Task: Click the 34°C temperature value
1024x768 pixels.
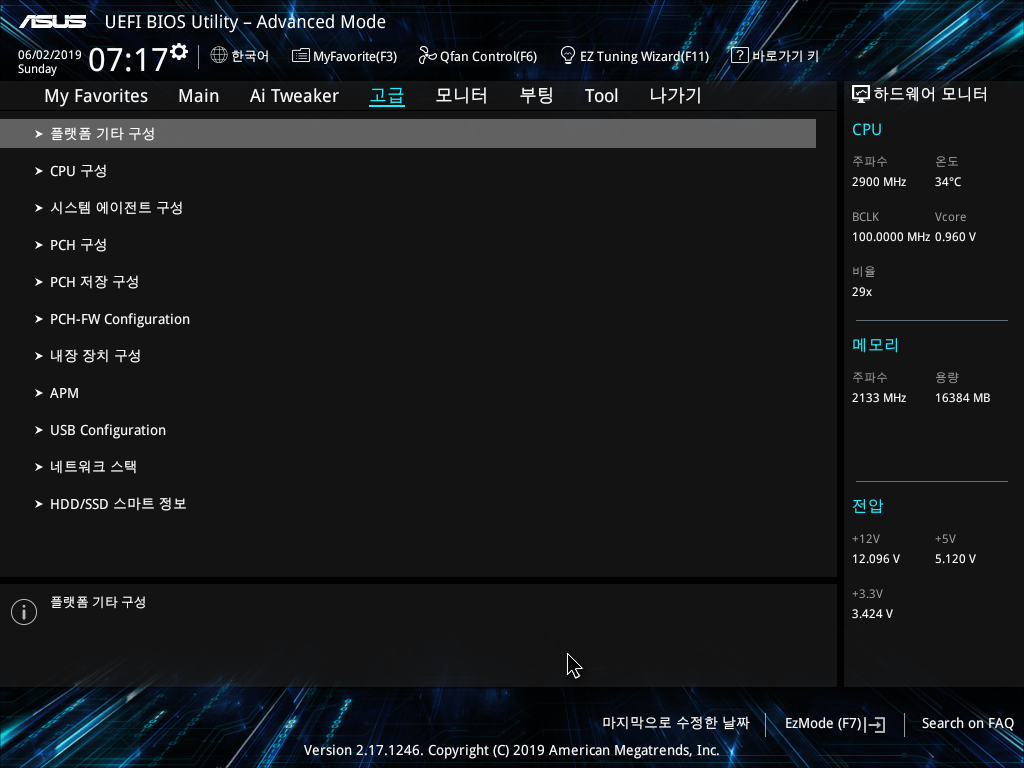Action: click(x=948, y=182)
